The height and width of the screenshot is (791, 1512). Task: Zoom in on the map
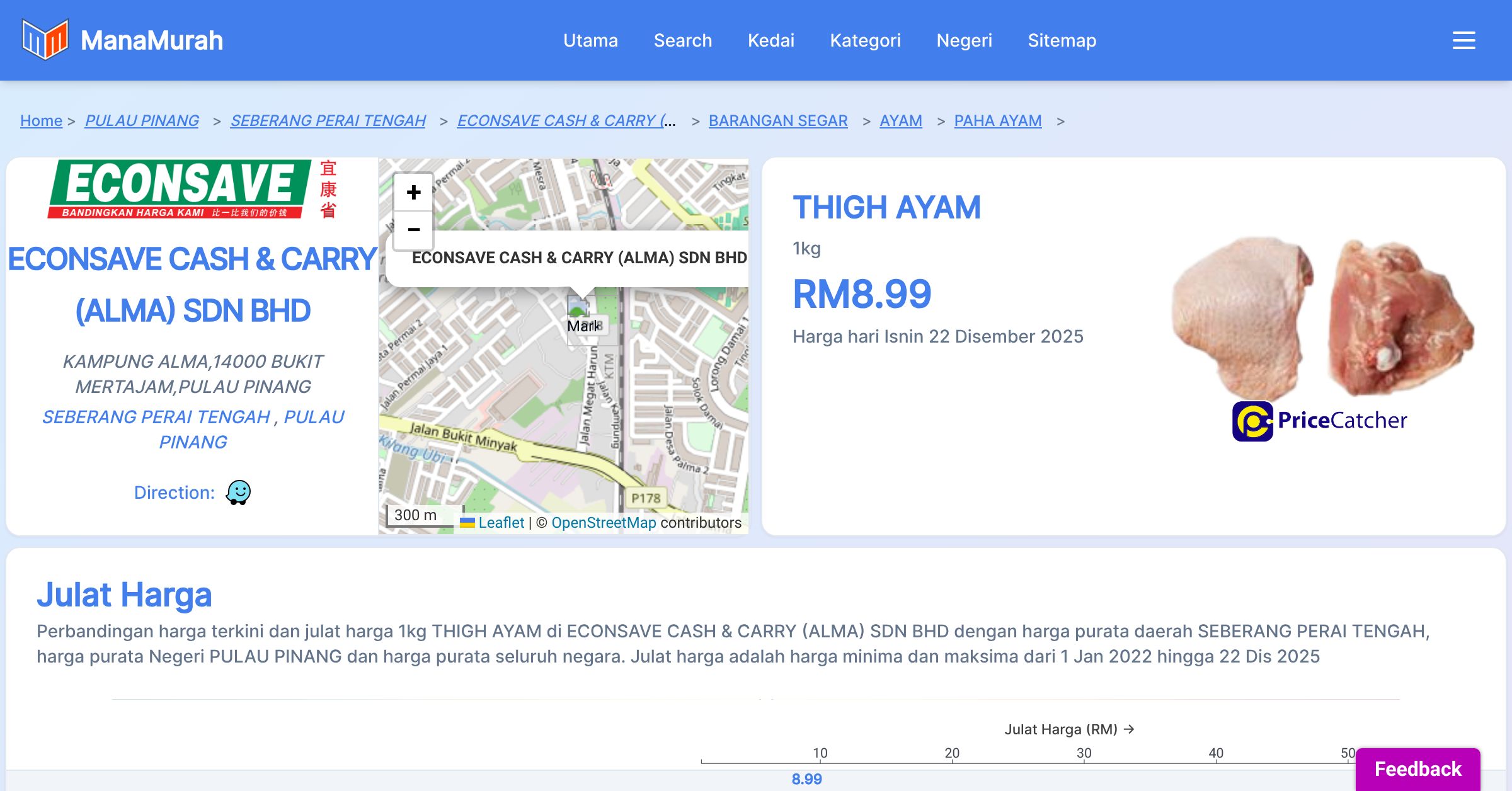(413, 192)
